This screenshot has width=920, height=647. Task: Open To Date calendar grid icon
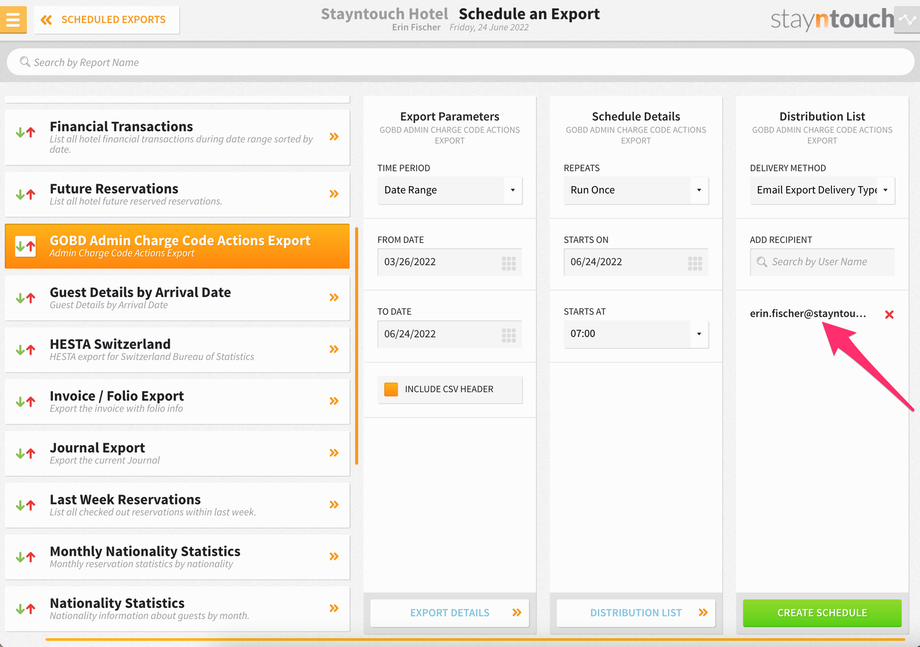tap(509, 336)
